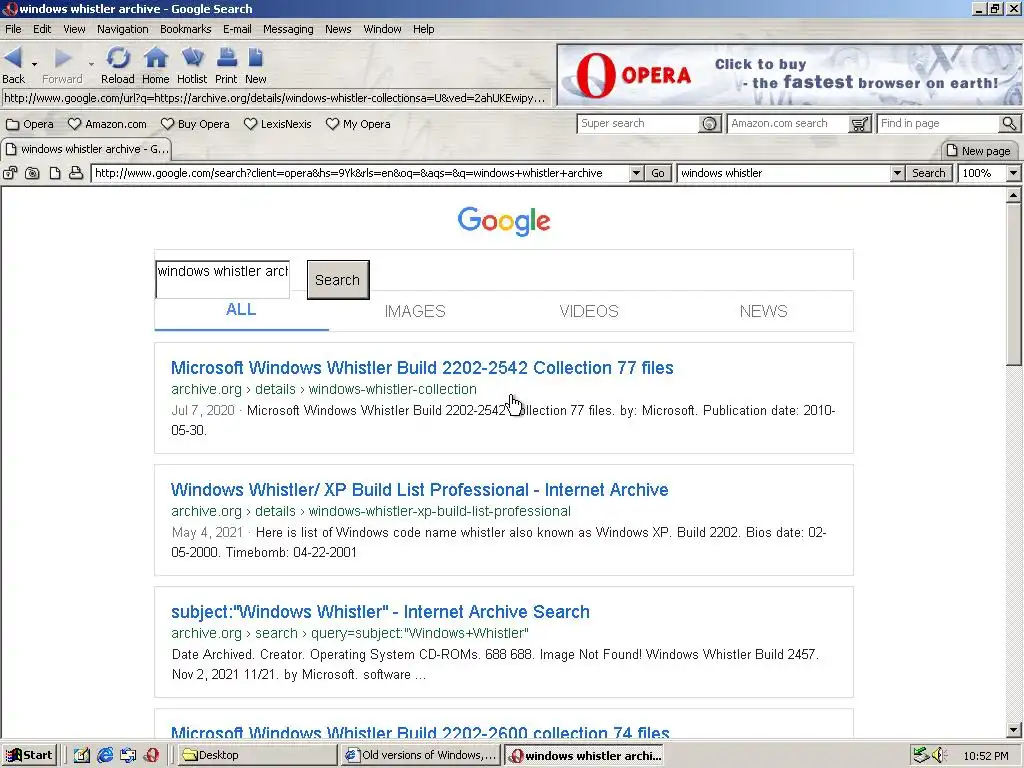Viewport: 1024px width, 768px height.
Task: Toggle document mode with the page icon
Action: point(55,173)
